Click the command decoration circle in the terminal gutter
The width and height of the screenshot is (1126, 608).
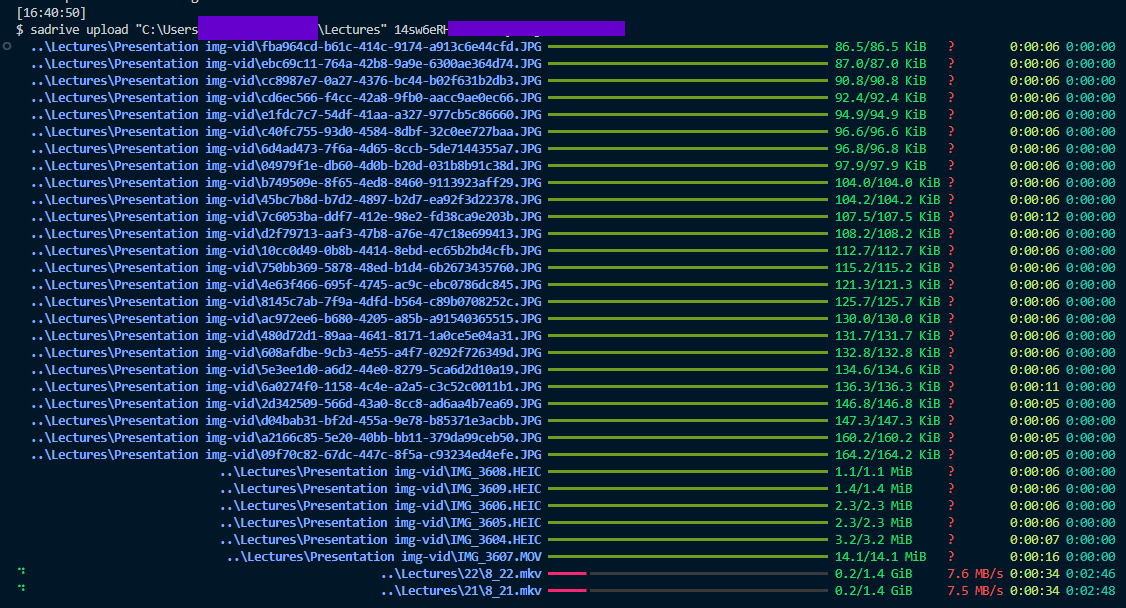click(x=7, y=47)
